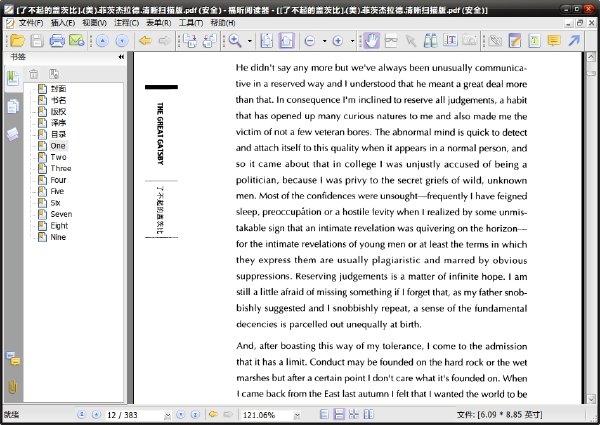
Task: Open the pages thumbnail sidebar tab
Action: click(x=13, y=107)
